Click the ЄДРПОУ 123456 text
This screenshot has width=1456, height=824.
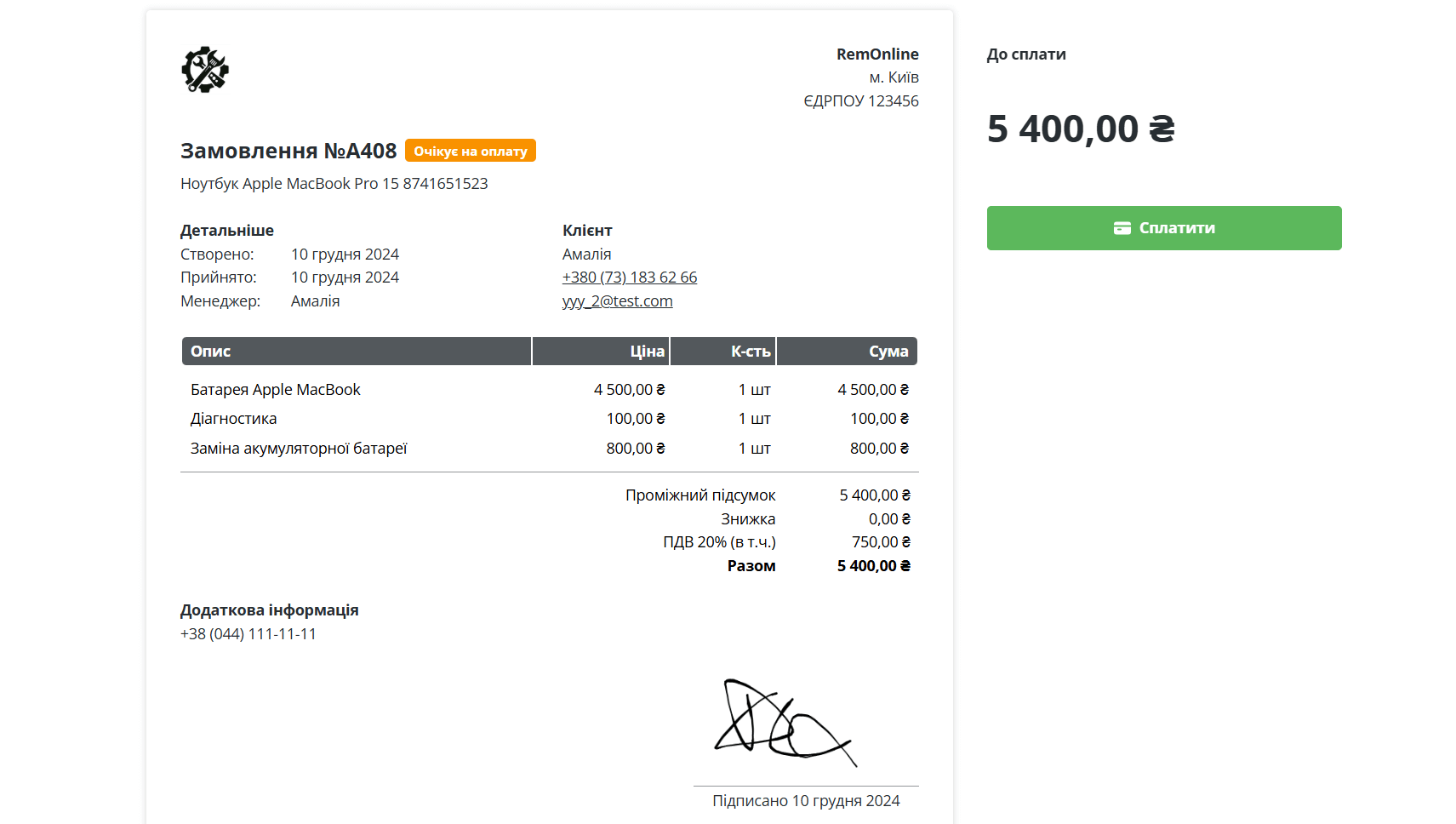[x=861, y=101]
